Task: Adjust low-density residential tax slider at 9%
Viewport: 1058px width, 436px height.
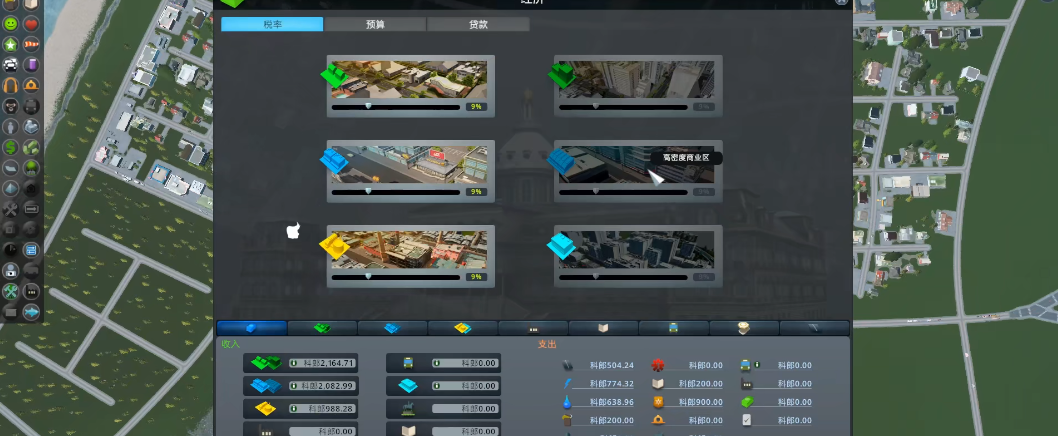Action: point(396,107)
